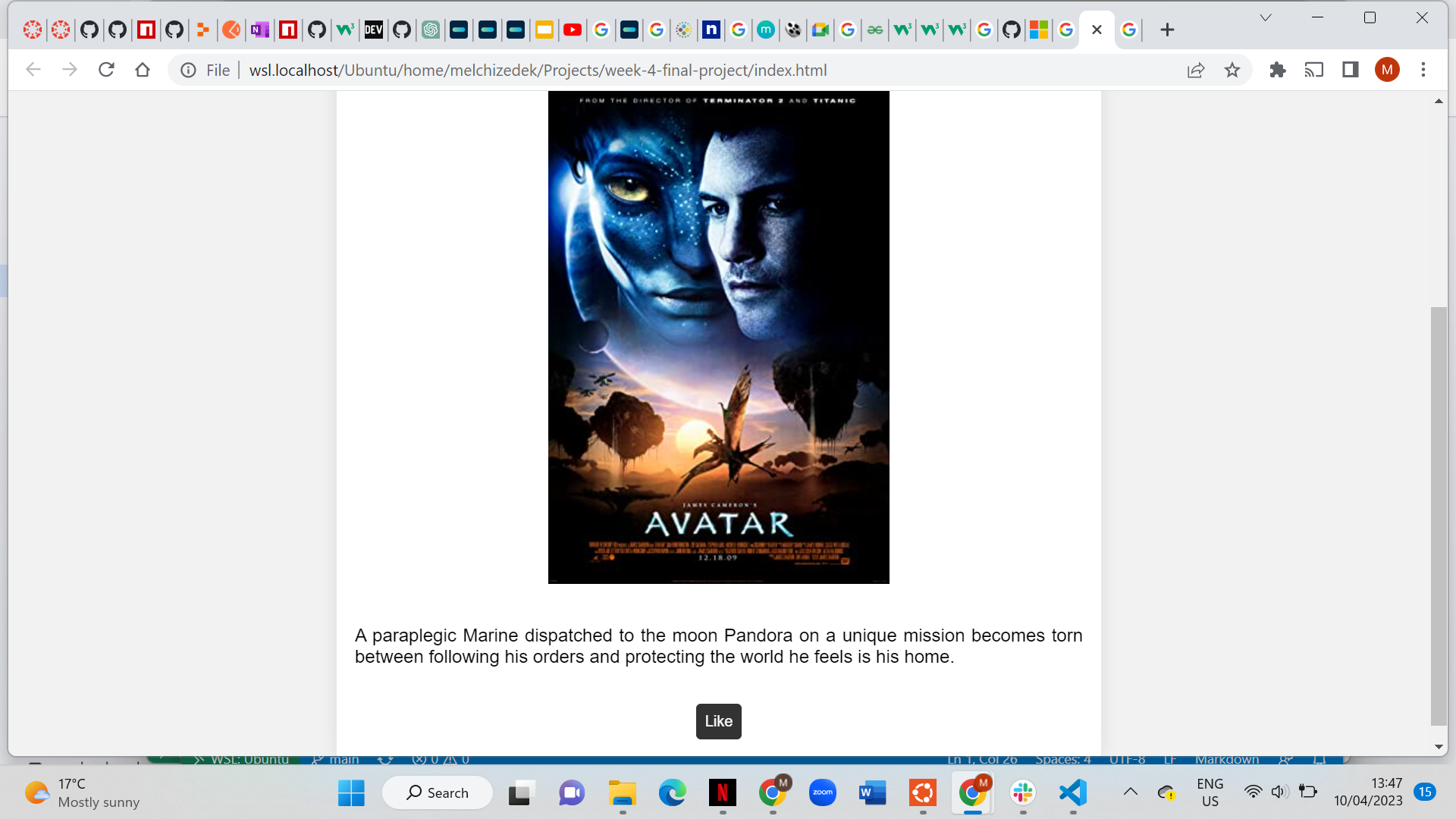Click the page vertical scrollbar thumb

point(1439,516)
